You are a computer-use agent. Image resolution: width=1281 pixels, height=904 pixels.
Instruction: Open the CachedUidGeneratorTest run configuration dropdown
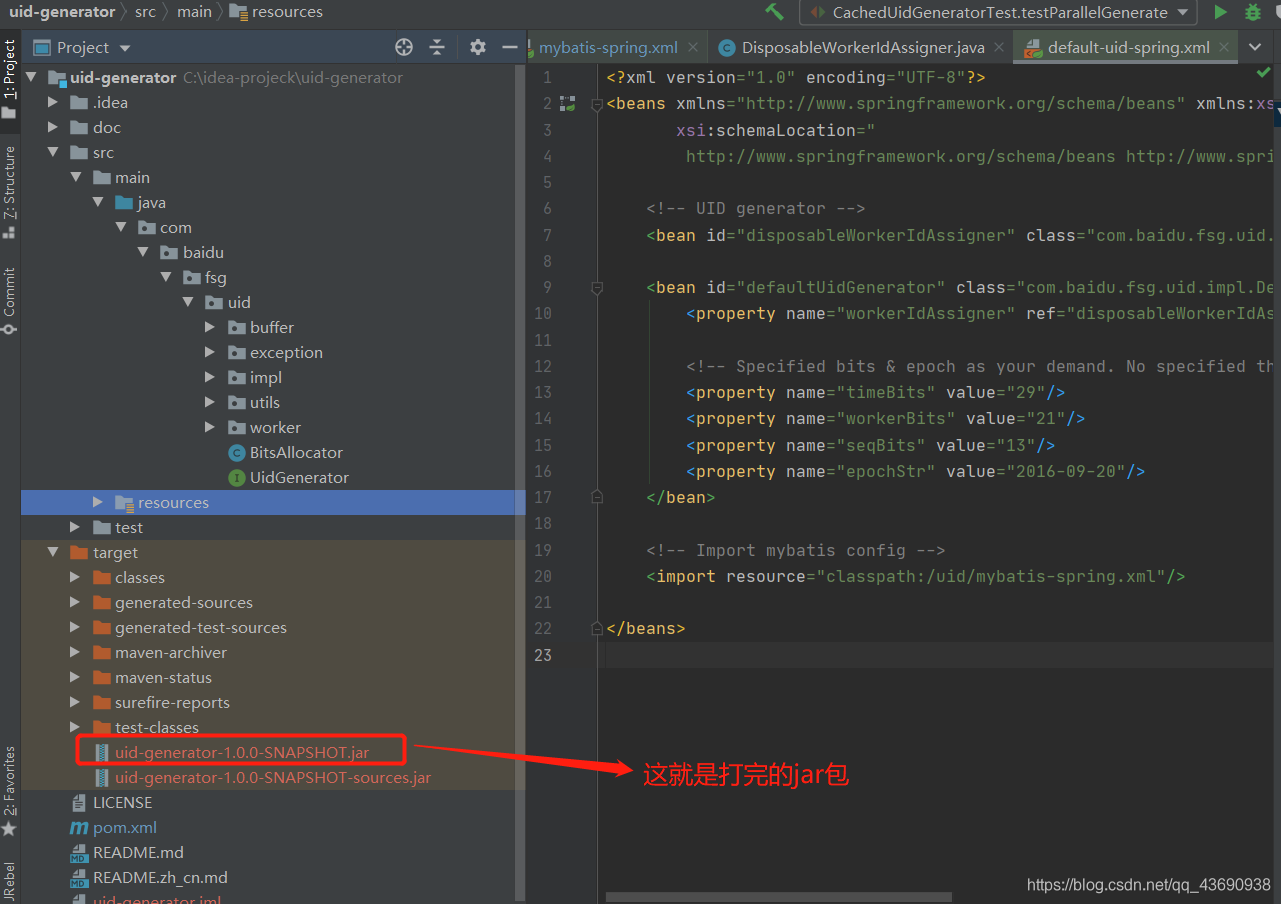(x=998, y=12)
